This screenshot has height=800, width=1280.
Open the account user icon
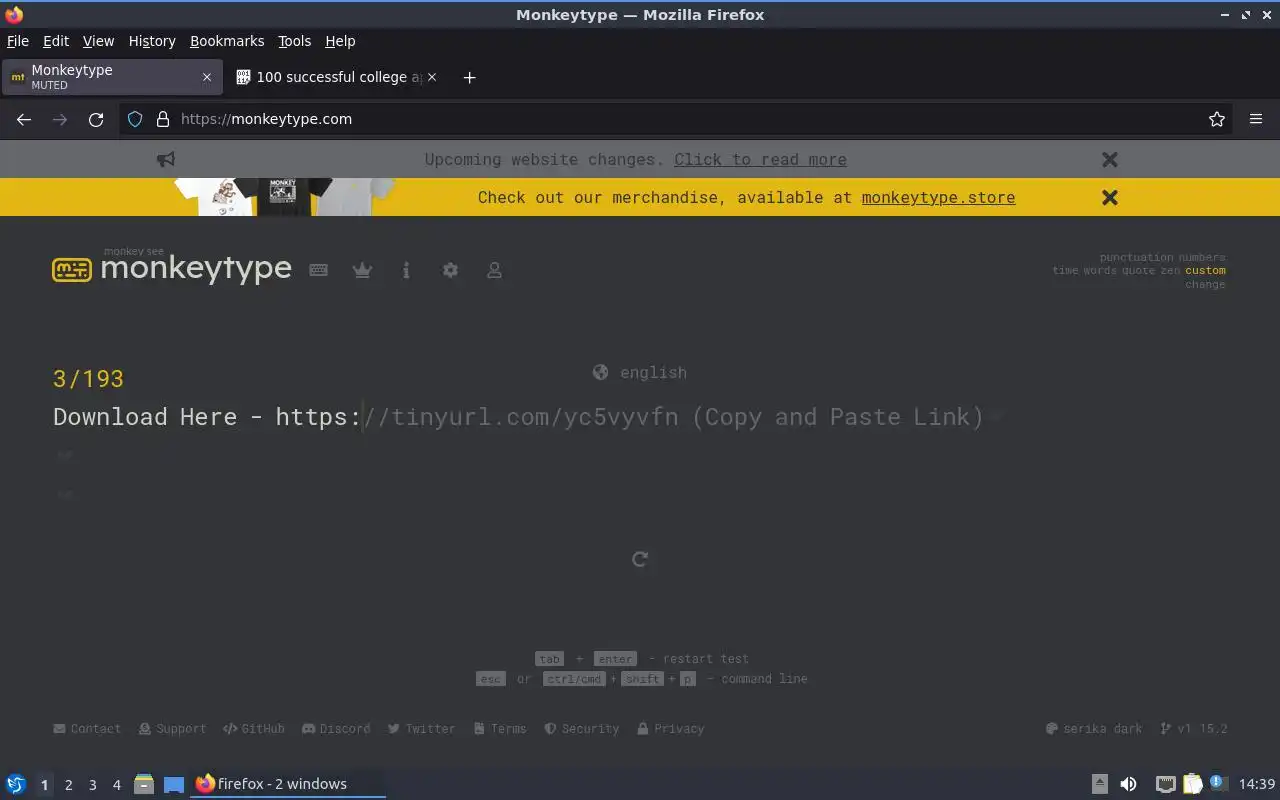tap(494, 270)
